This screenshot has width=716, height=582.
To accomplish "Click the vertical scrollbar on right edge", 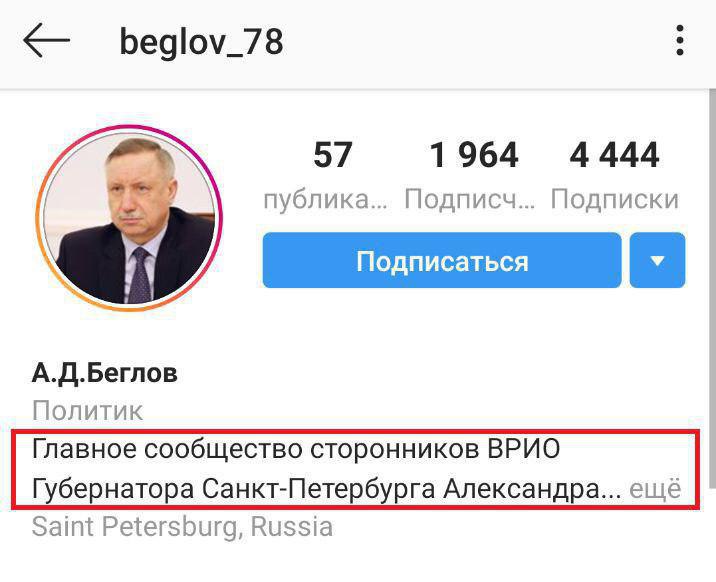I will [712, 288].
